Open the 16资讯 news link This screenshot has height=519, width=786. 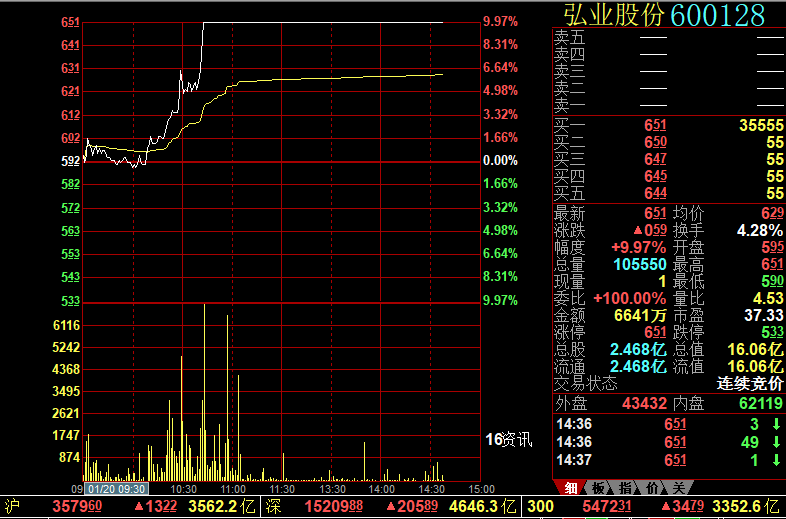pyautogui.click(x=508, y=440)
